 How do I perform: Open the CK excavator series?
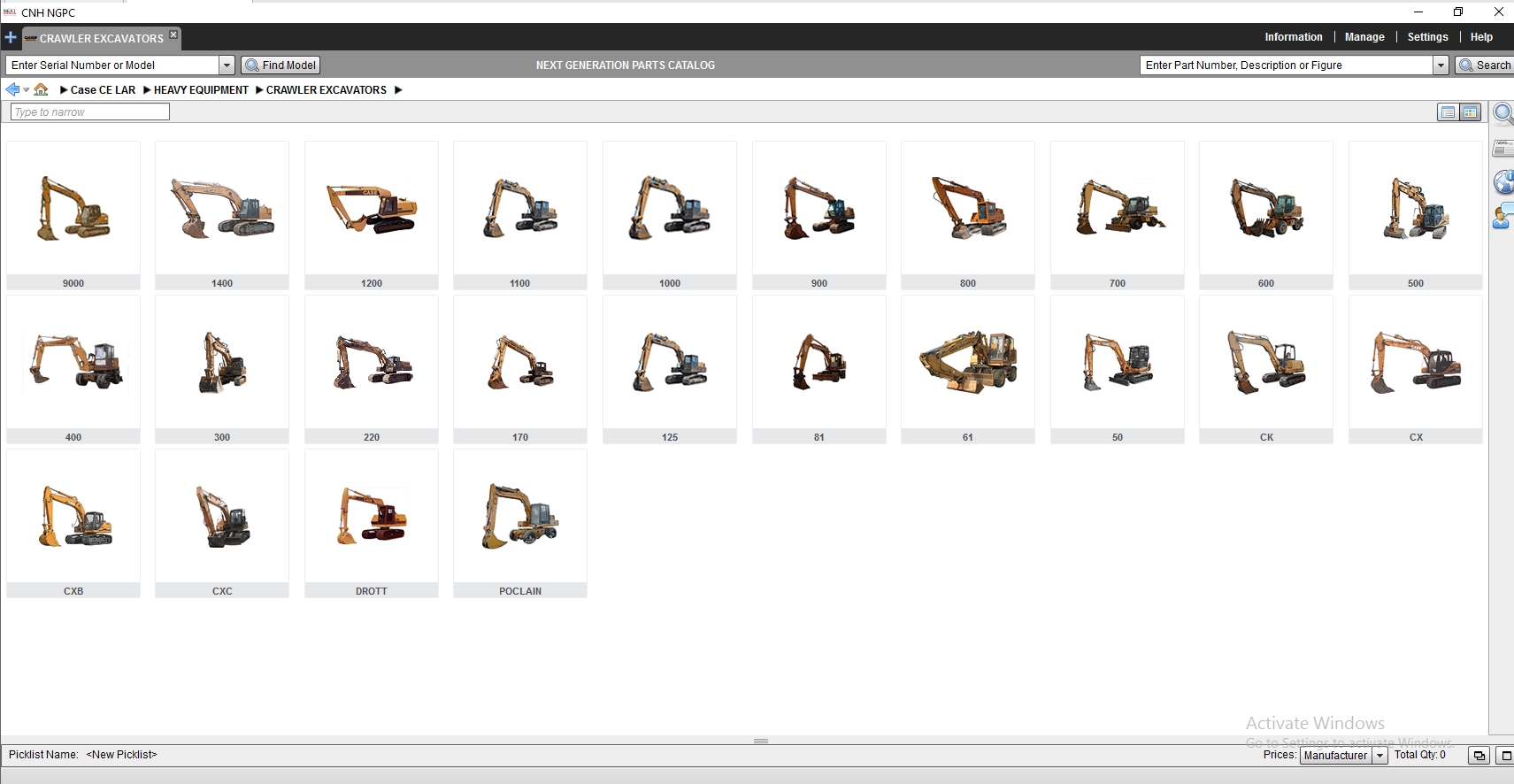point(1266,369)
